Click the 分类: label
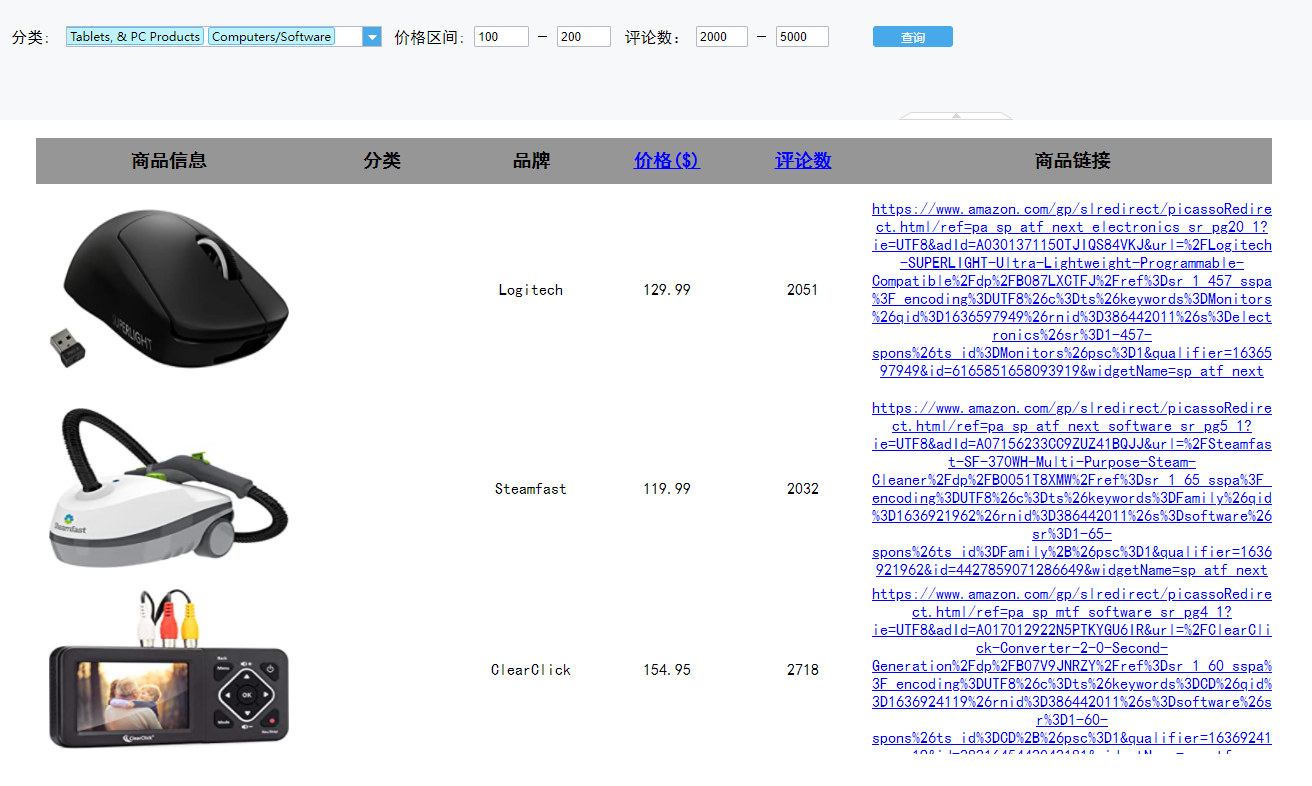 click(x=30, y=38)
